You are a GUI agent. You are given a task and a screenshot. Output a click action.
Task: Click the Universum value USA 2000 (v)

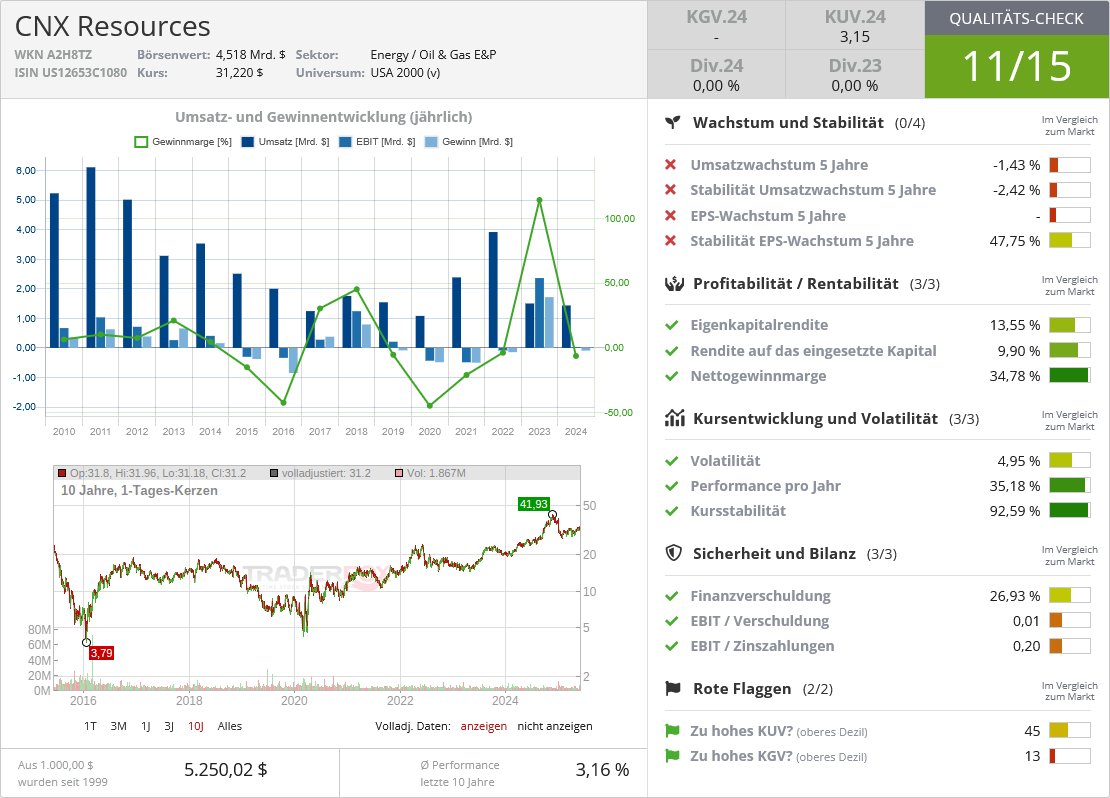point(406,72)
